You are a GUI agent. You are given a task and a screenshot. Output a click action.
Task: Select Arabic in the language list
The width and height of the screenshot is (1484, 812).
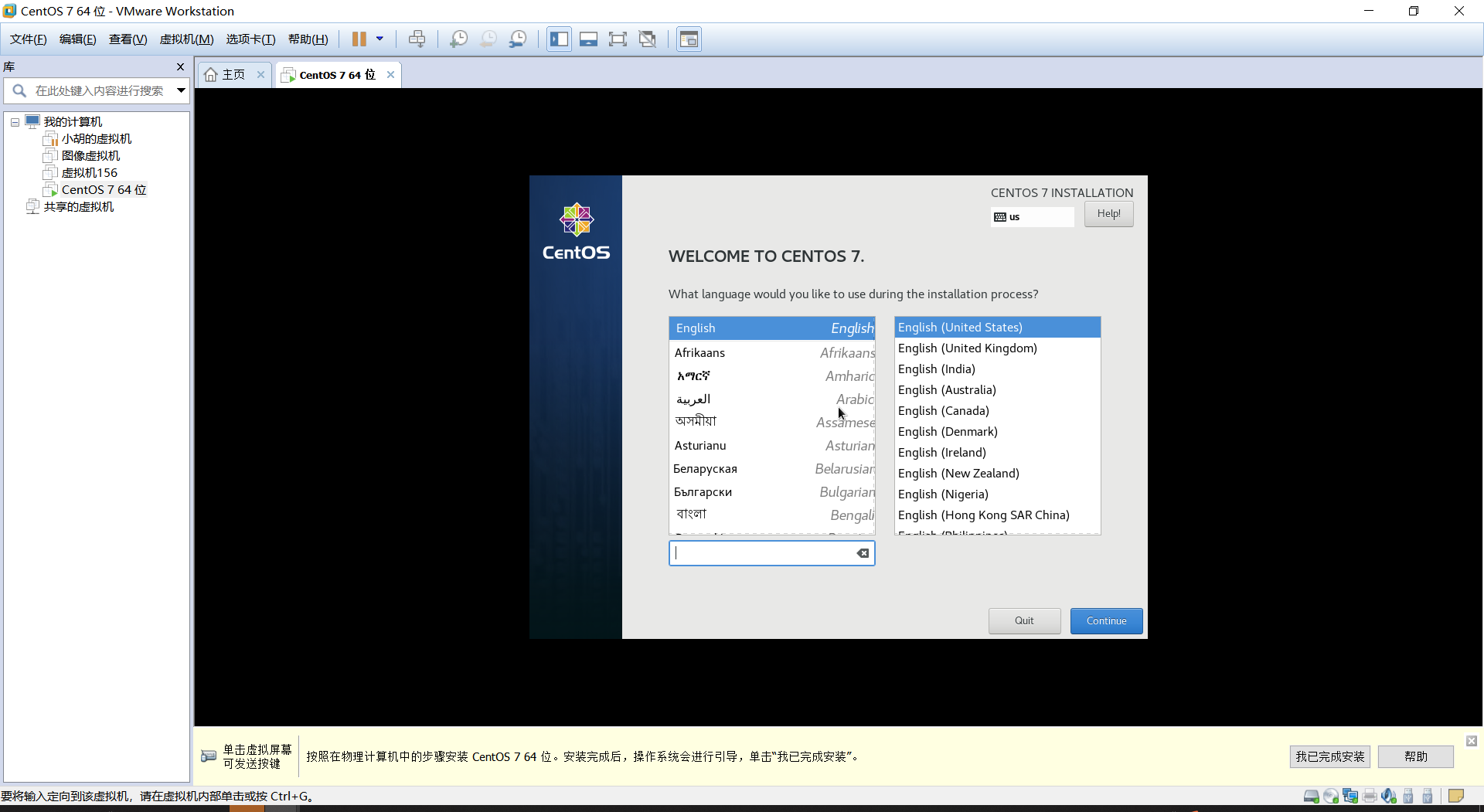click(x=772, y=399)
